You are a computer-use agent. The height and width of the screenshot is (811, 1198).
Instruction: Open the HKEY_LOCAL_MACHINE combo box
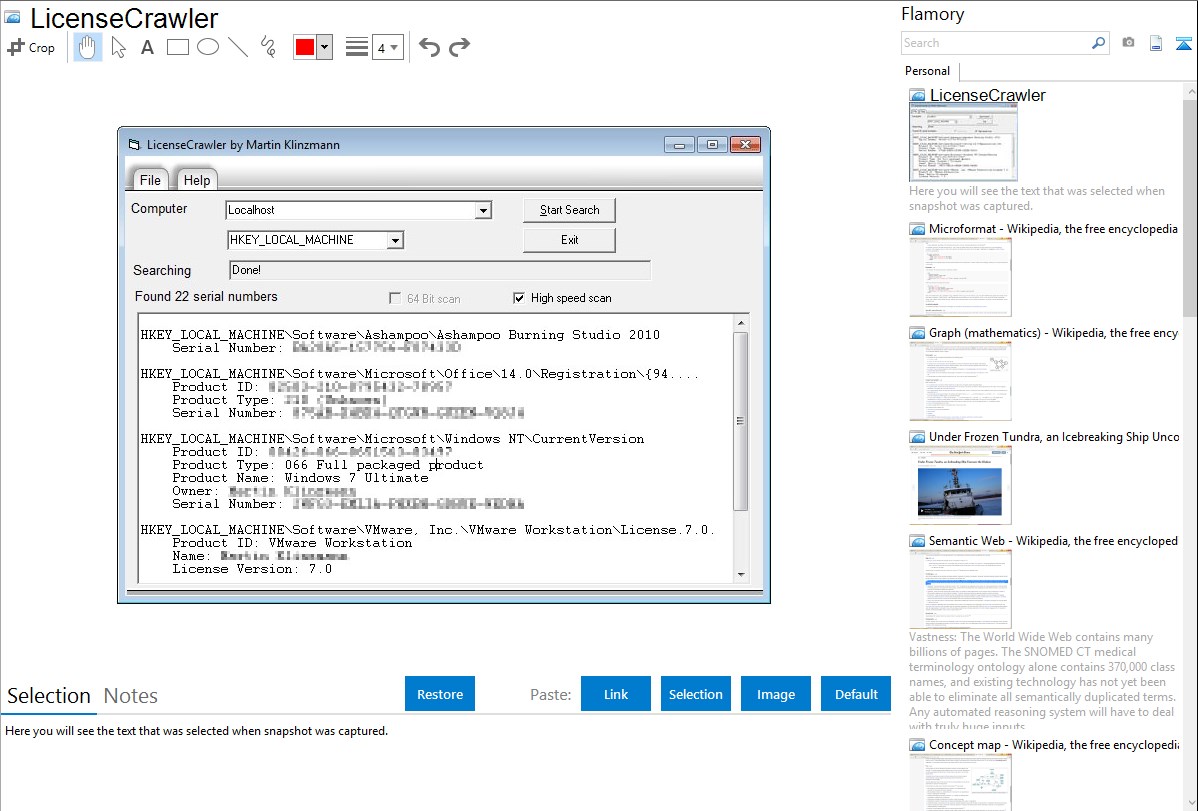click(x=395, y=240)
